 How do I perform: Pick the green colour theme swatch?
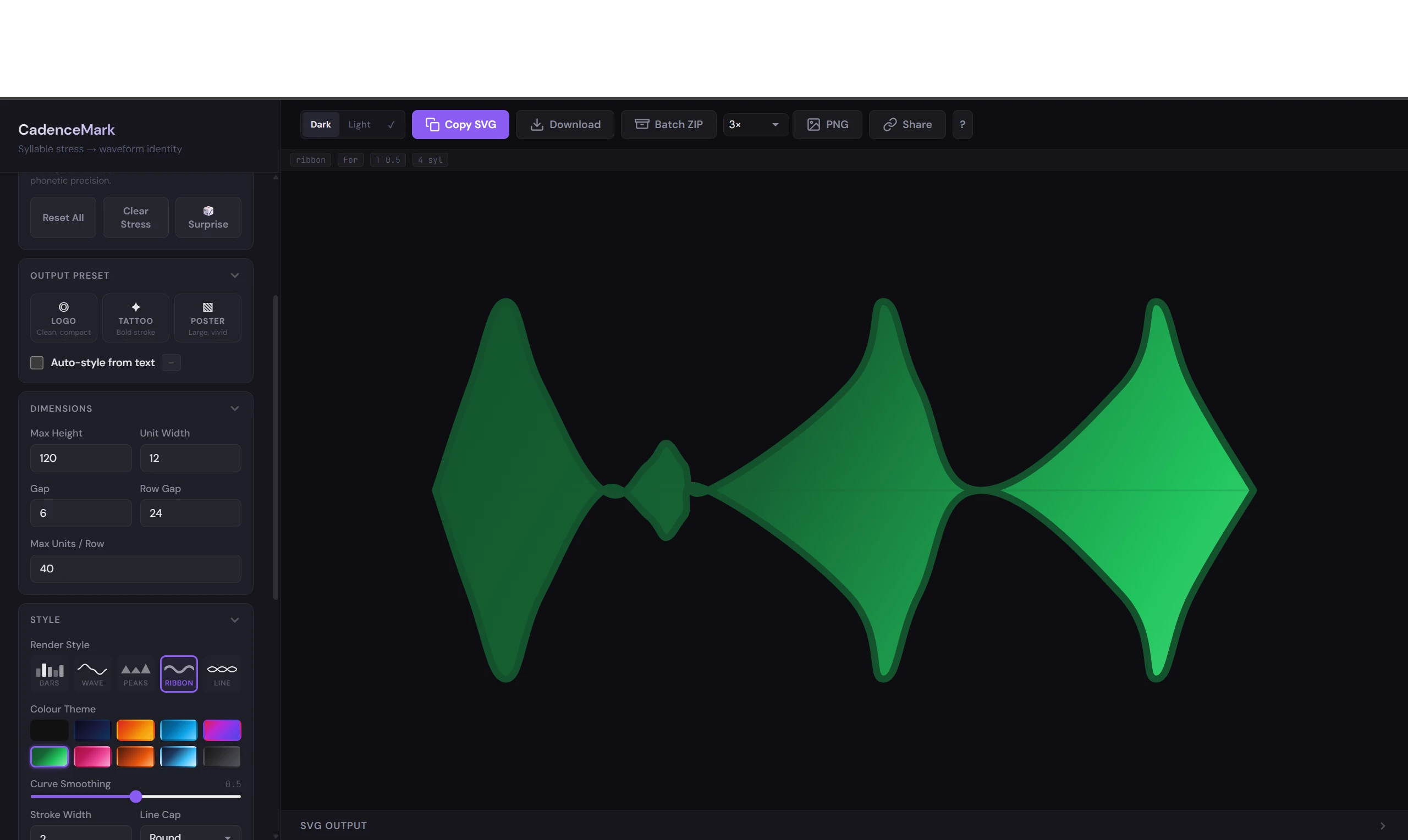click(x=49, y=756)
